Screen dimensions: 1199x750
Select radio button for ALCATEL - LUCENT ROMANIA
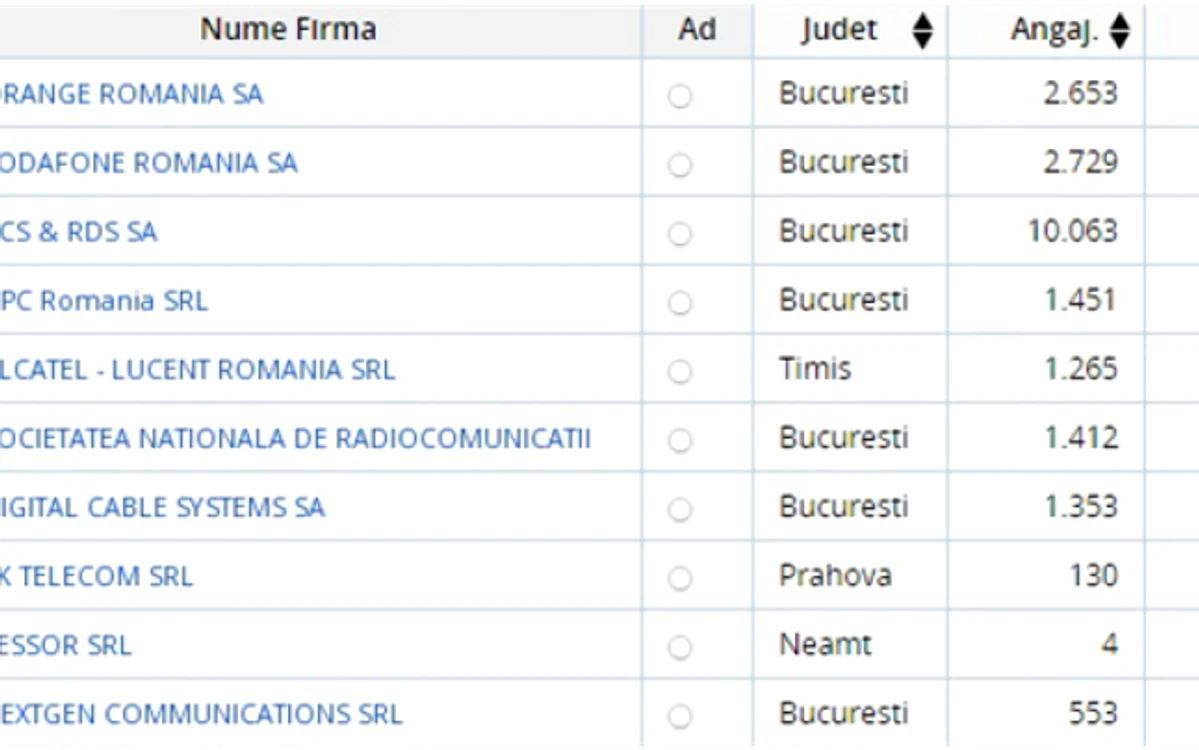(x=680, y=372)
